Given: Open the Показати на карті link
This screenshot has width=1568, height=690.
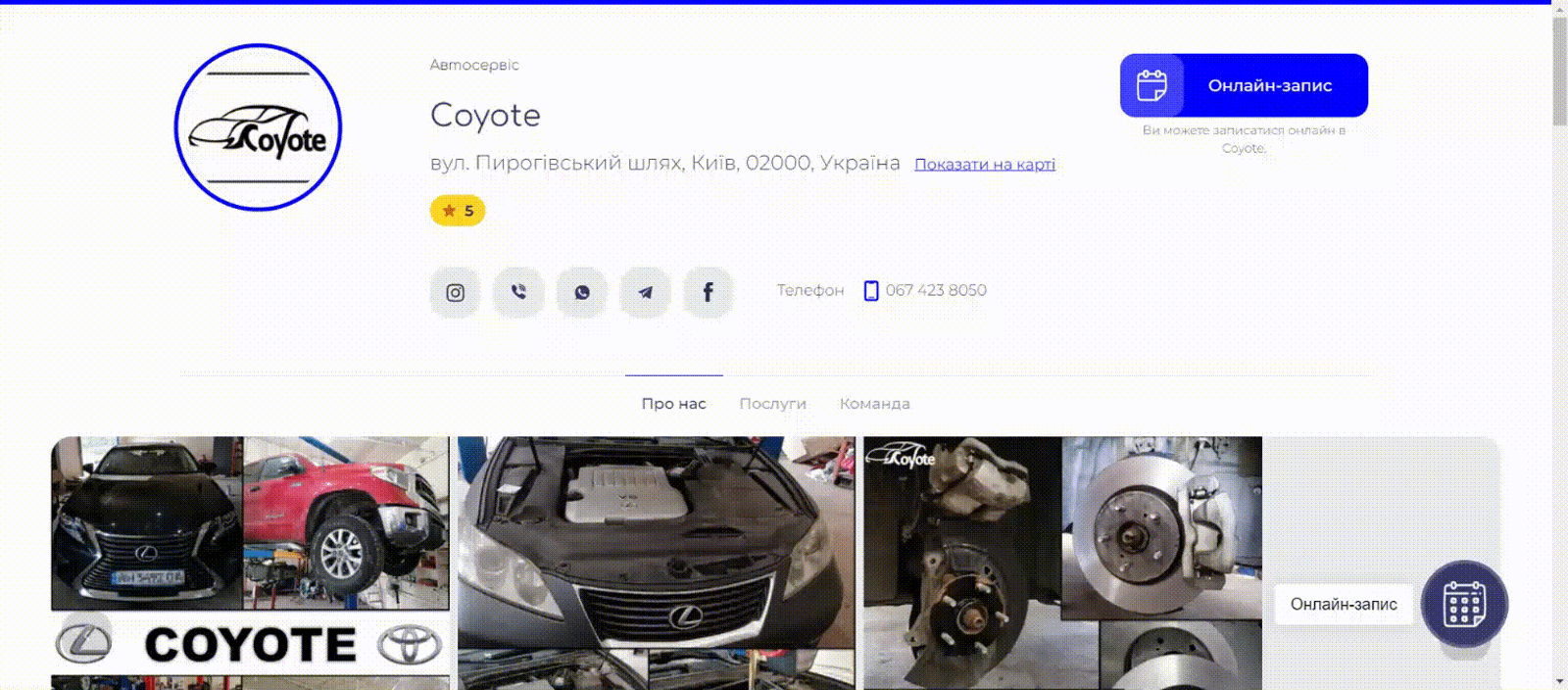Looking at the screenshot, I should point(985,164).
